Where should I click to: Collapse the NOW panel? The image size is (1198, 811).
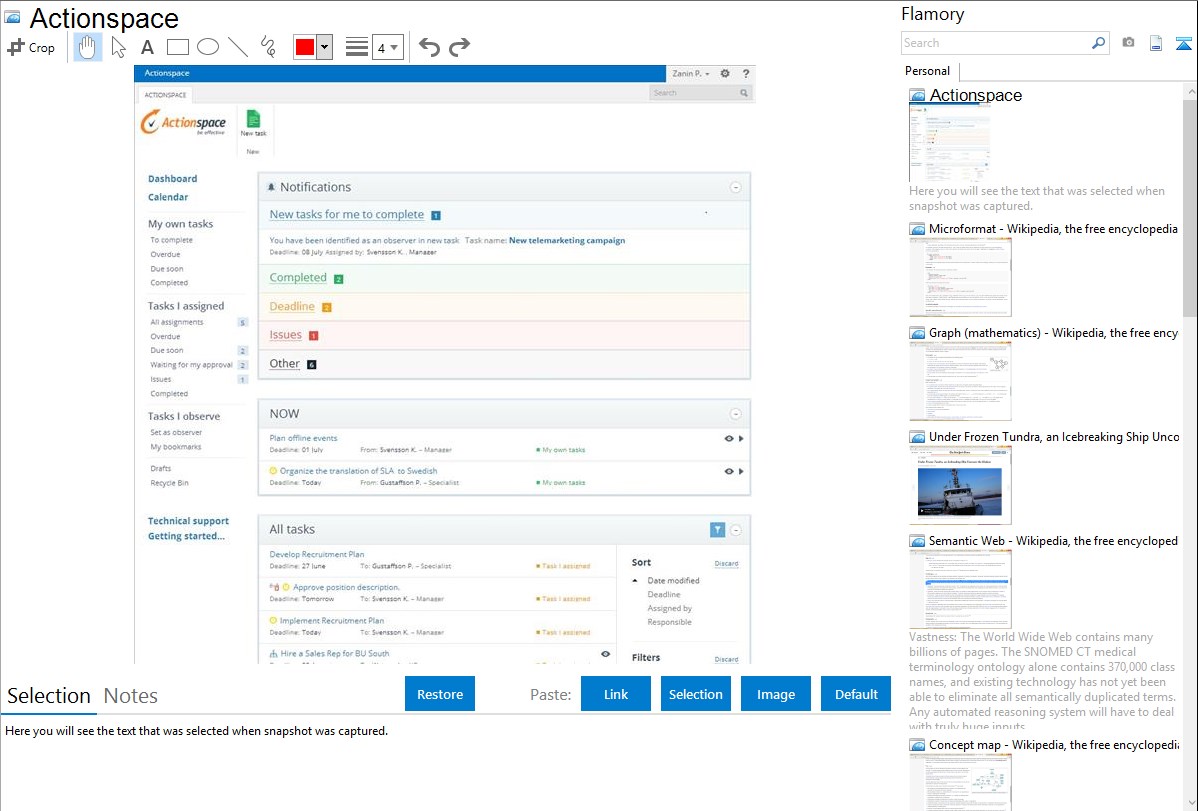point(736,414)
